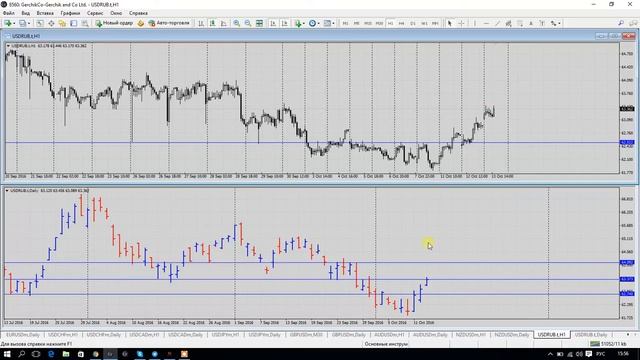
Task: Expand the Templates dropdown arrow
Action: pos(333,23)
